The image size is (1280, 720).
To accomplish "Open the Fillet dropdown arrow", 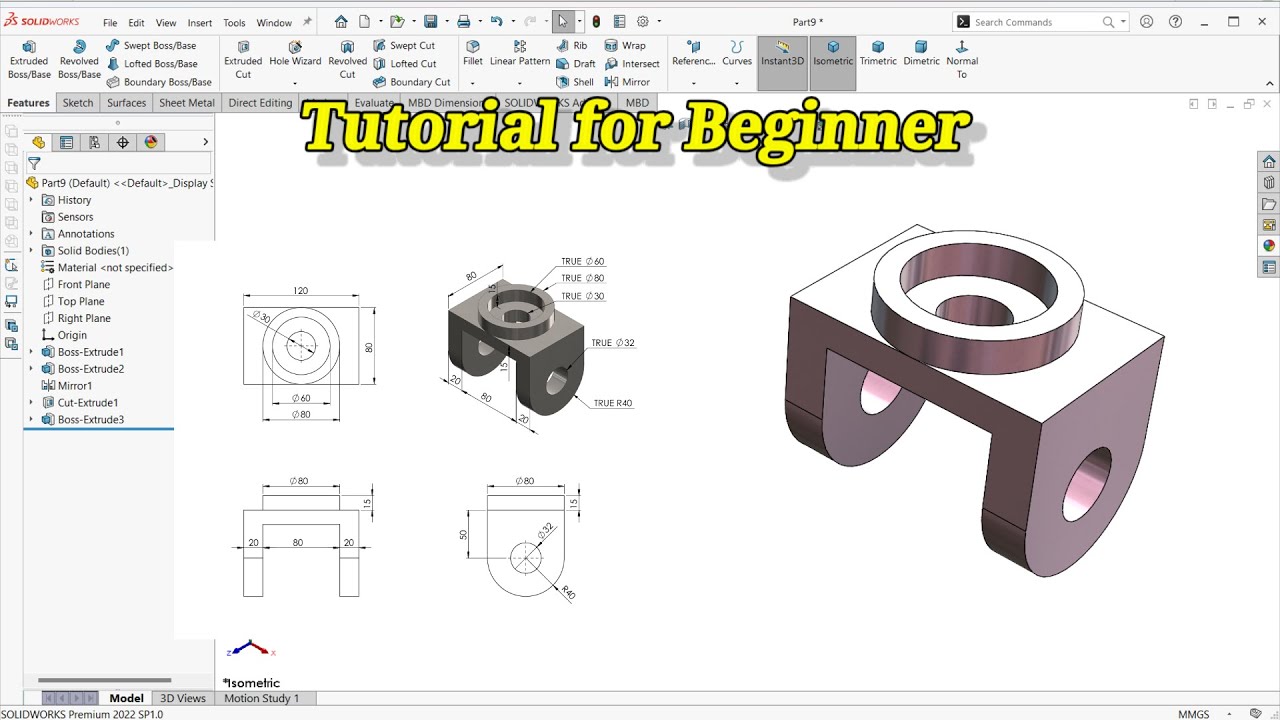I will [473, 84].
